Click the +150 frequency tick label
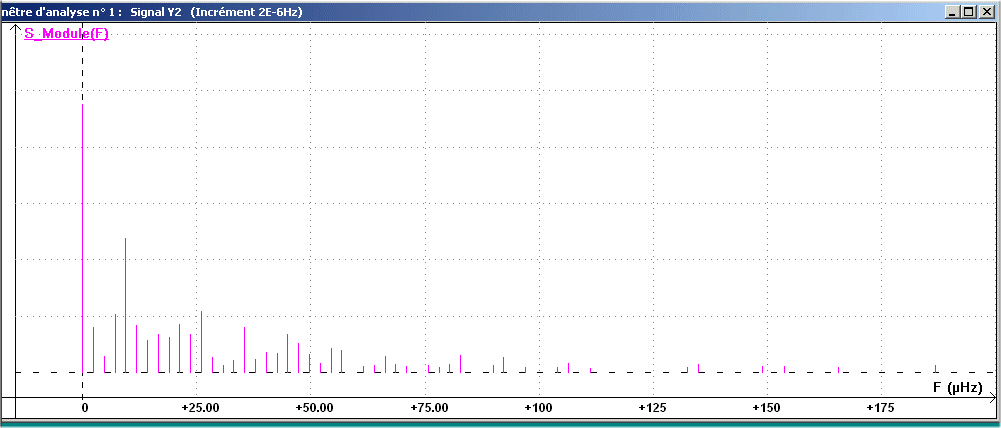The height and width of the screenshot is (428, 1001). coord(766,409)
